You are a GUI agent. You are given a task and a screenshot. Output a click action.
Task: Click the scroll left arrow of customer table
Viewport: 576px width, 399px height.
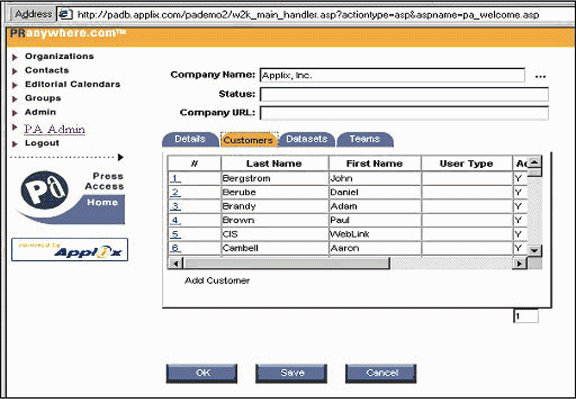175,263
